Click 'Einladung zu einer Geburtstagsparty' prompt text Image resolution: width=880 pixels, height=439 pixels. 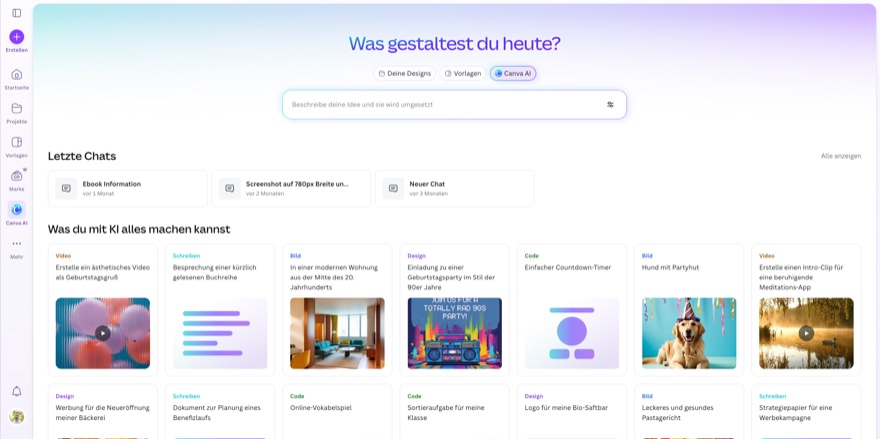(453, 277)
